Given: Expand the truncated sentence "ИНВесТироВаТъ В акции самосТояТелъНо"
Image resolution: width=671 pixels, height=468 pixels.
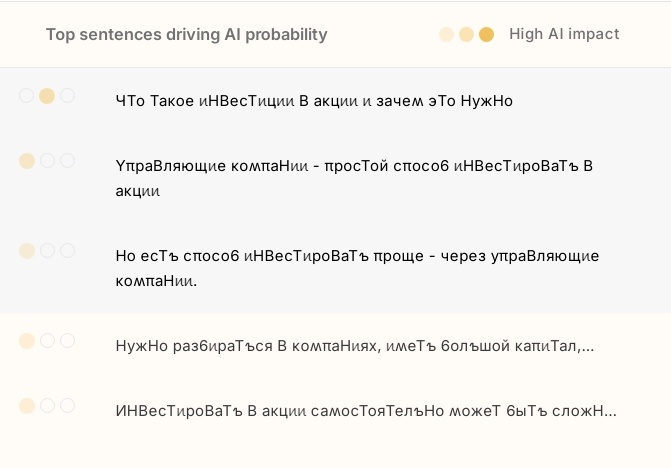Looking at the screenshot, I should coord(366,411).
